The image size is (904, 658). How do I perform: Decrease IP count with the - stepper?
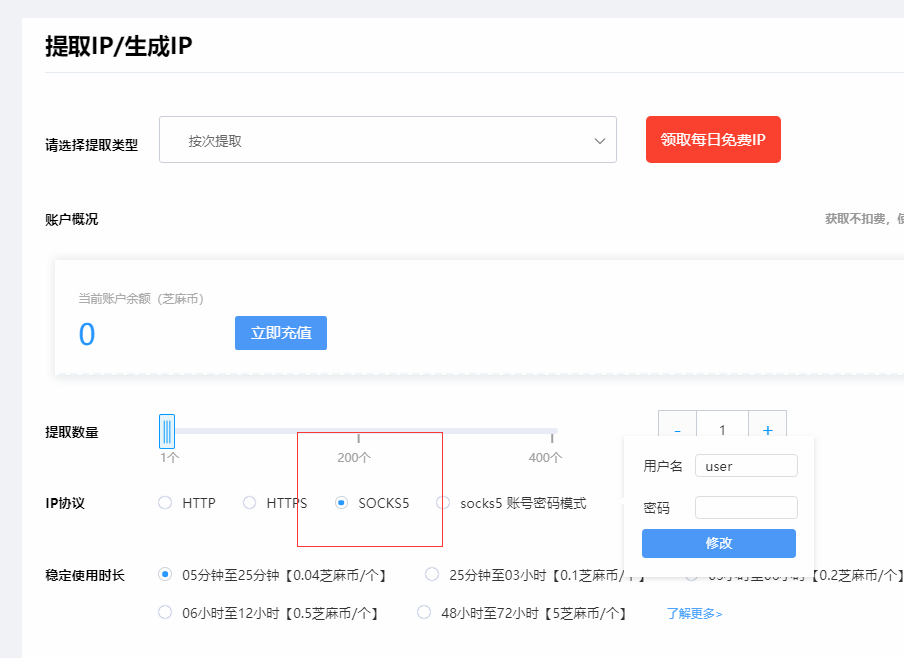pyautogui.click(x=677, y=429)
